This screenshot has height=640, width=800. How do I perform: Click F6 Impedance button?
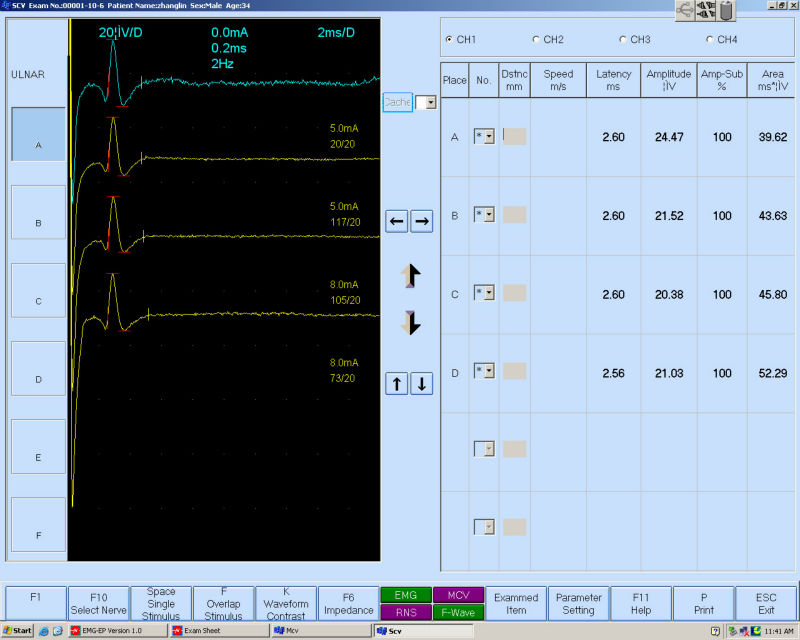pos(348,603)
